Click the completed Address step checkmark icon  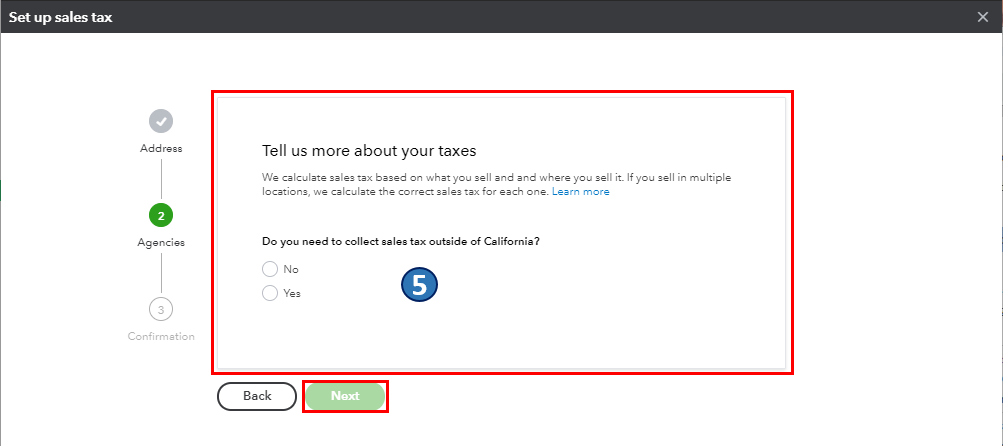point(161,121)
